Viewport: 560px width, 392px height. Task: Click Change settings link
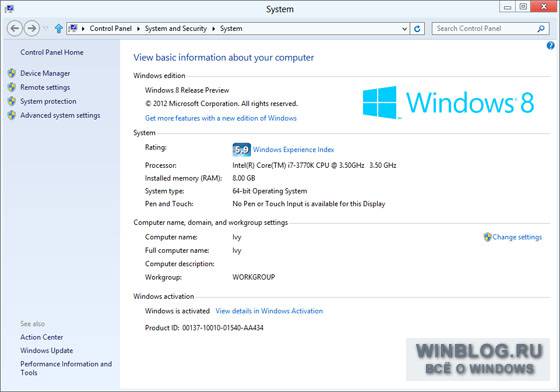[x=517, y=237]
